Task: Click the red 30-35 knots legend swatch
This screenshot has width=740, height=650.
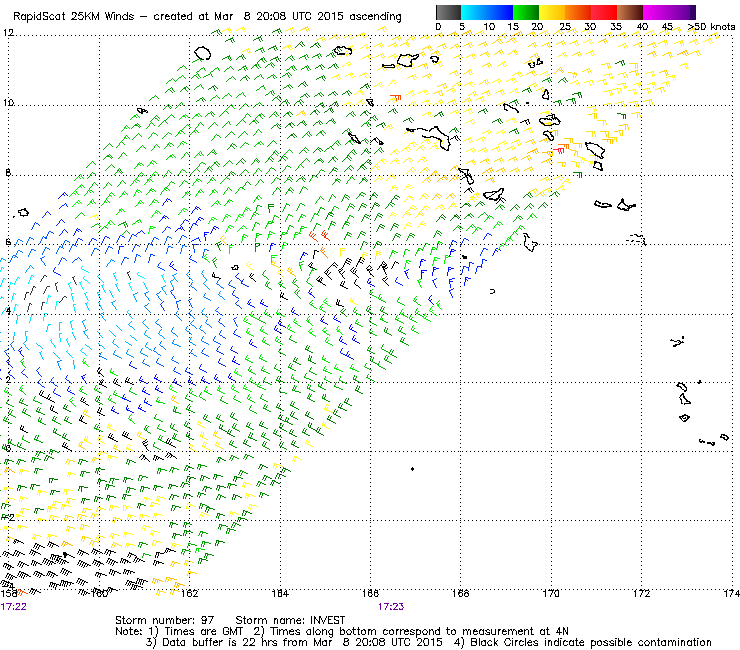Action: click(604, 12)
